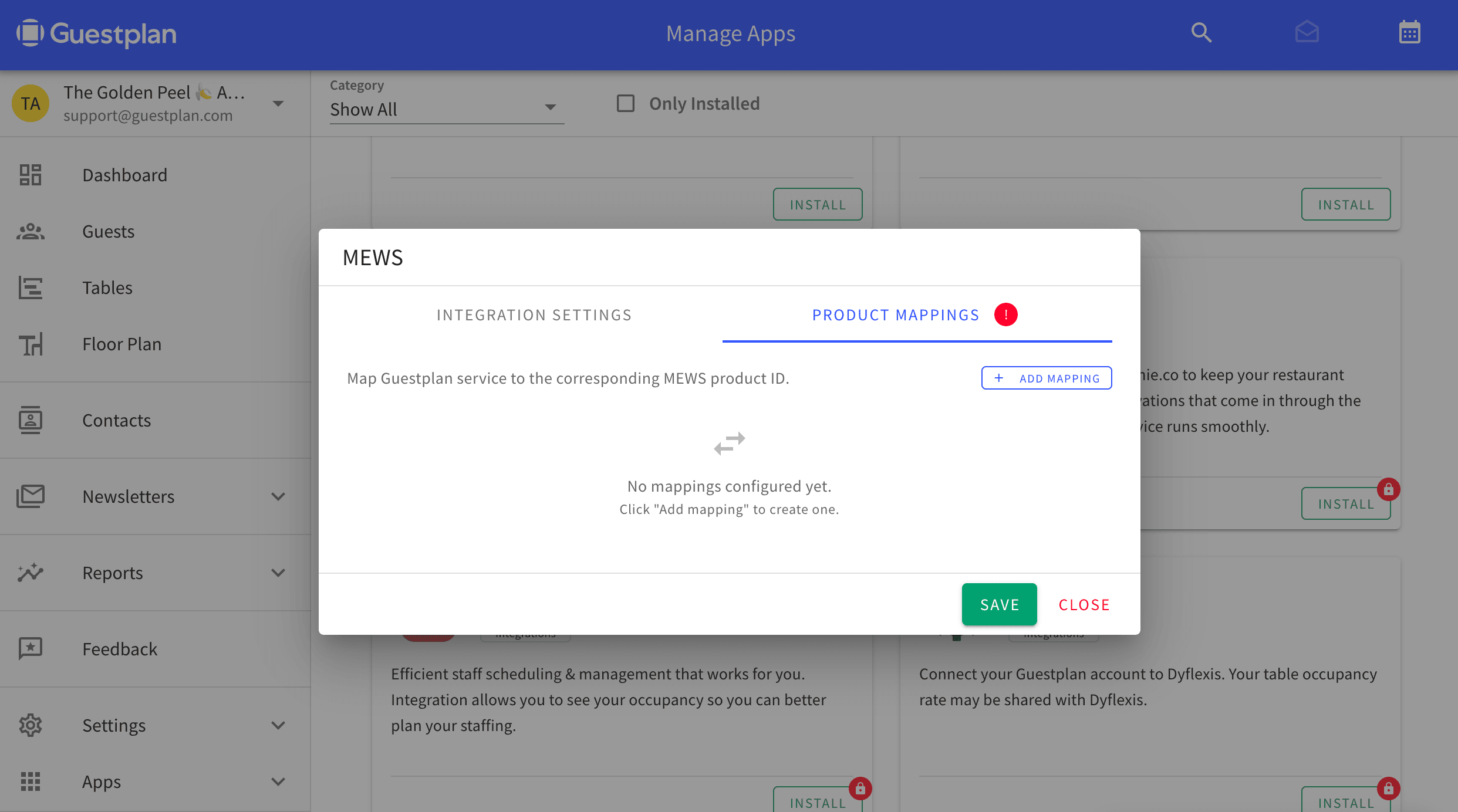Click the Newsletters mail icon
The image size is (1458, 812).
point(31,496)
